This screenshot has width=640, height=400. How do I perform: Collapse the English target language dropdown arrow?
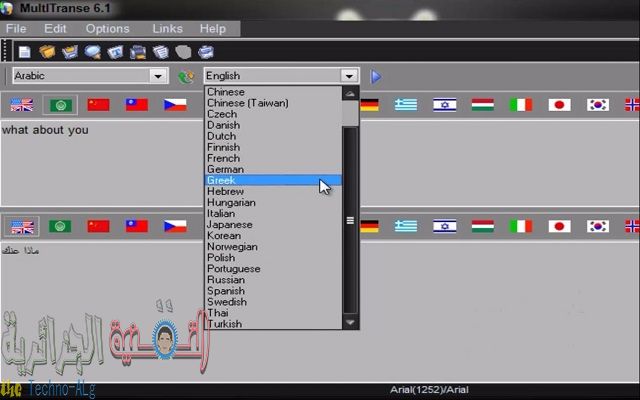coord(349,76)
